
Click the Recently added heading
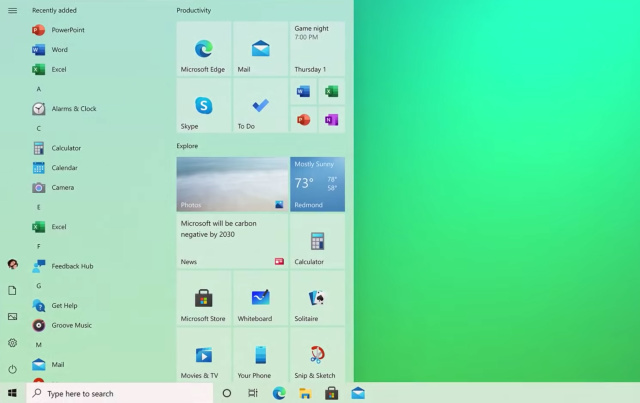(x=54, y=11)
